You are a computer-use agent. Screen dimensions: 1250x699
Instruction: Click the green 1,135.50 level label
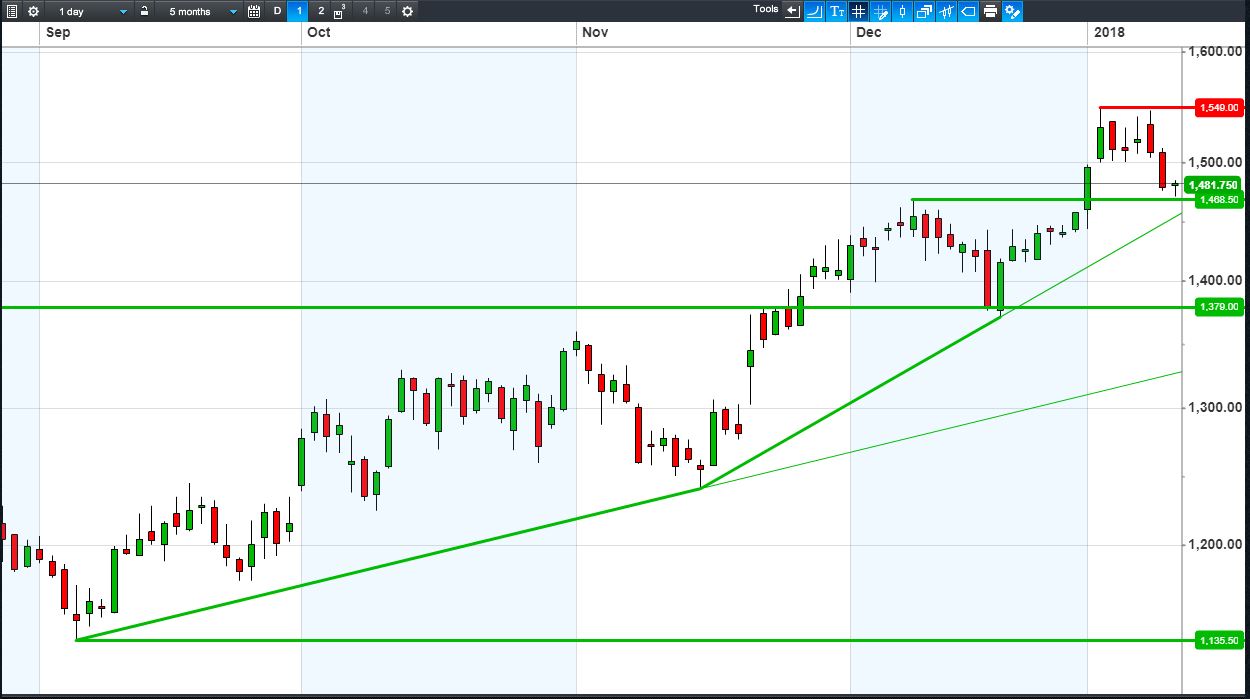click(x=1218, y=640)
